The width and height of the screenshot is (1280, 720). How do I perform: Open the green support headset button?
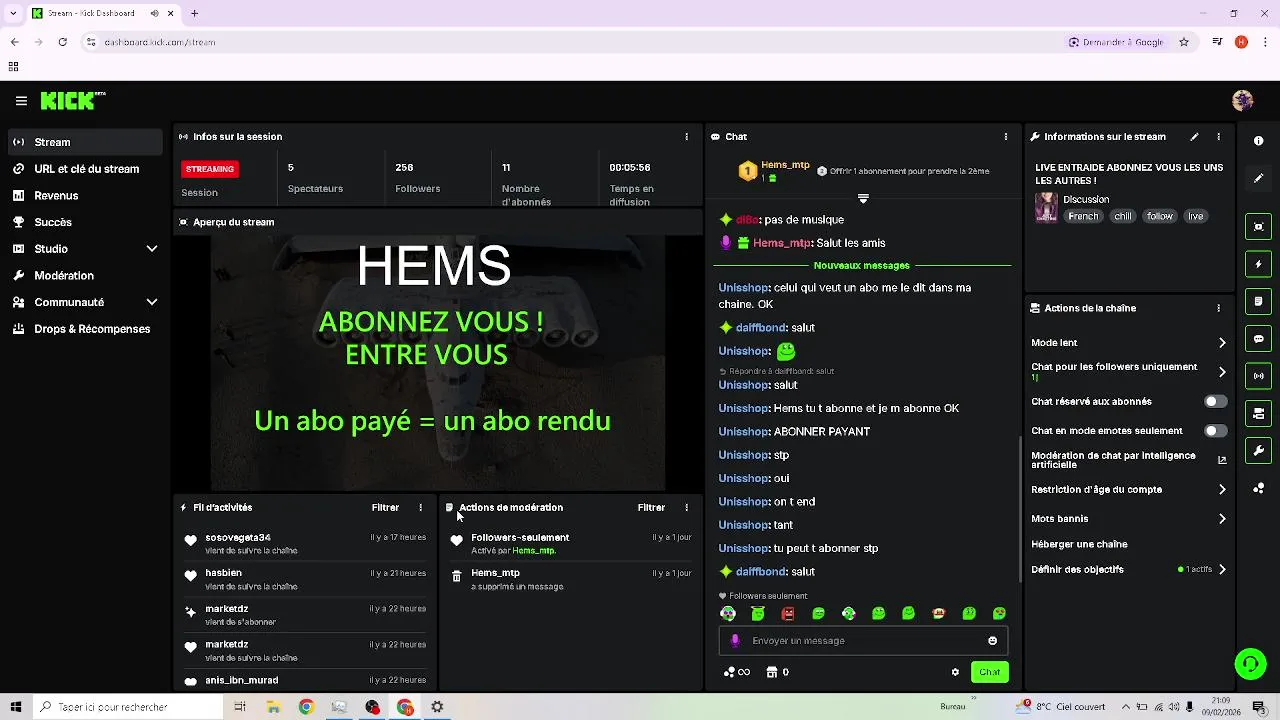click(x=1249, y=663)
